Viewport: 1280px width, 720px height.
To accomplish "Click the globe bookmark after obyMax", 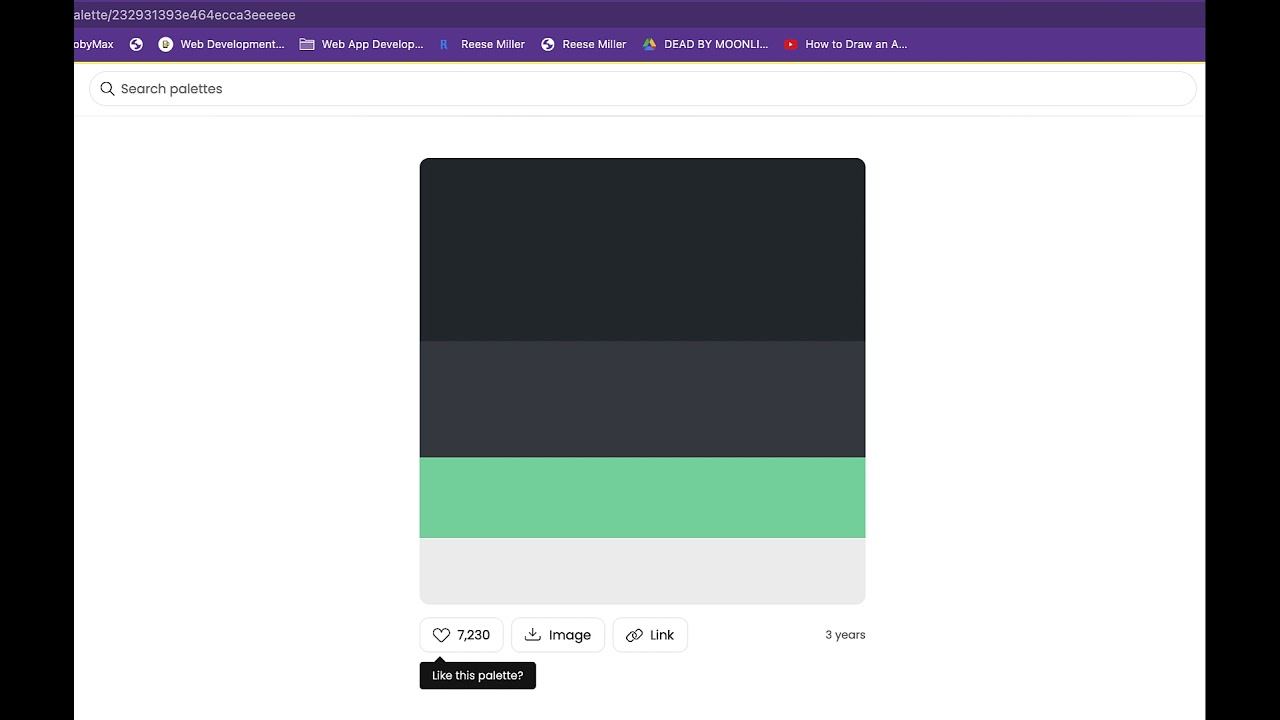I will click(136, 44).
